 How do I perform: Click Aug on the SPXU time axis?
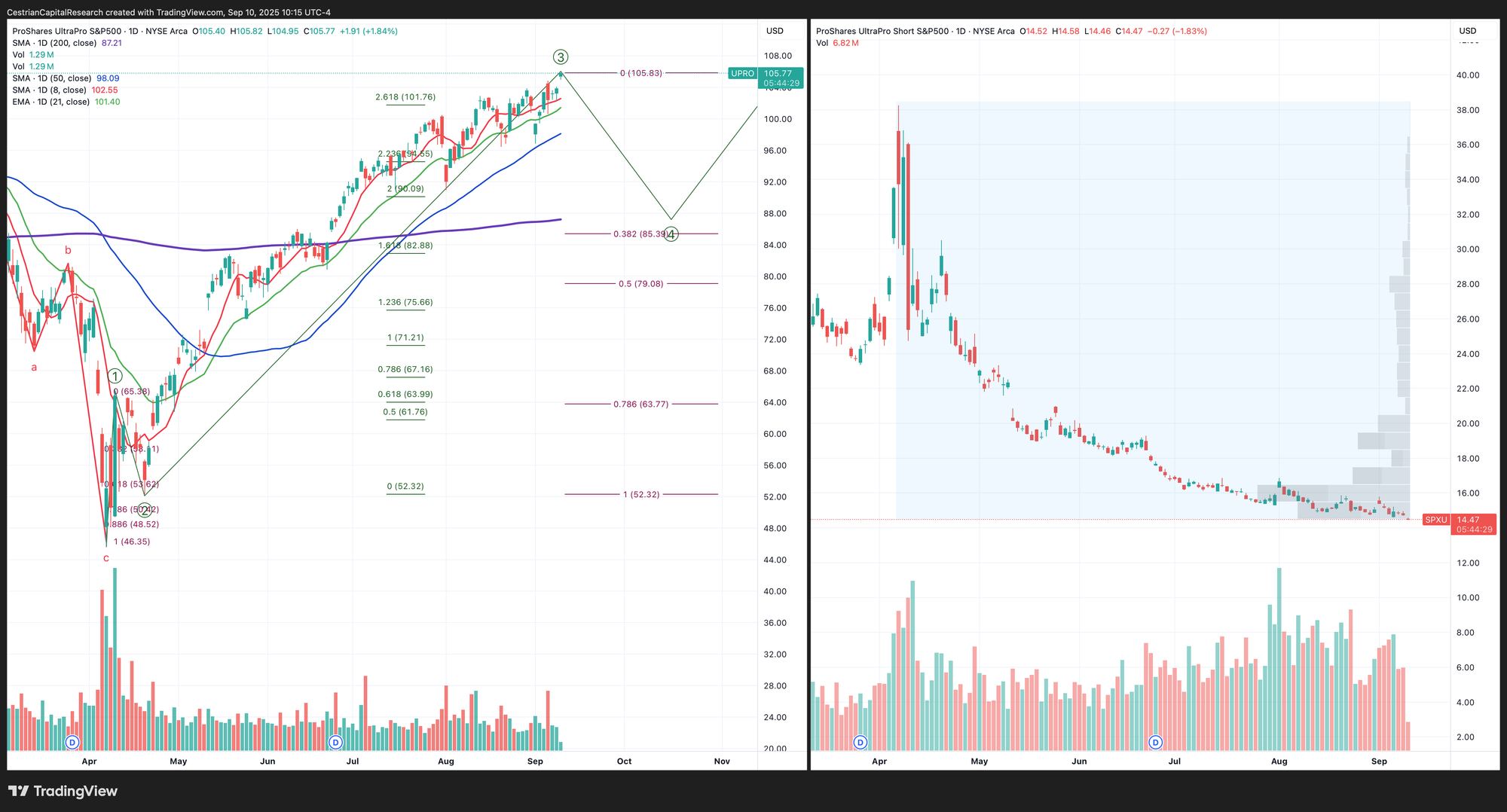(1279, 762)
